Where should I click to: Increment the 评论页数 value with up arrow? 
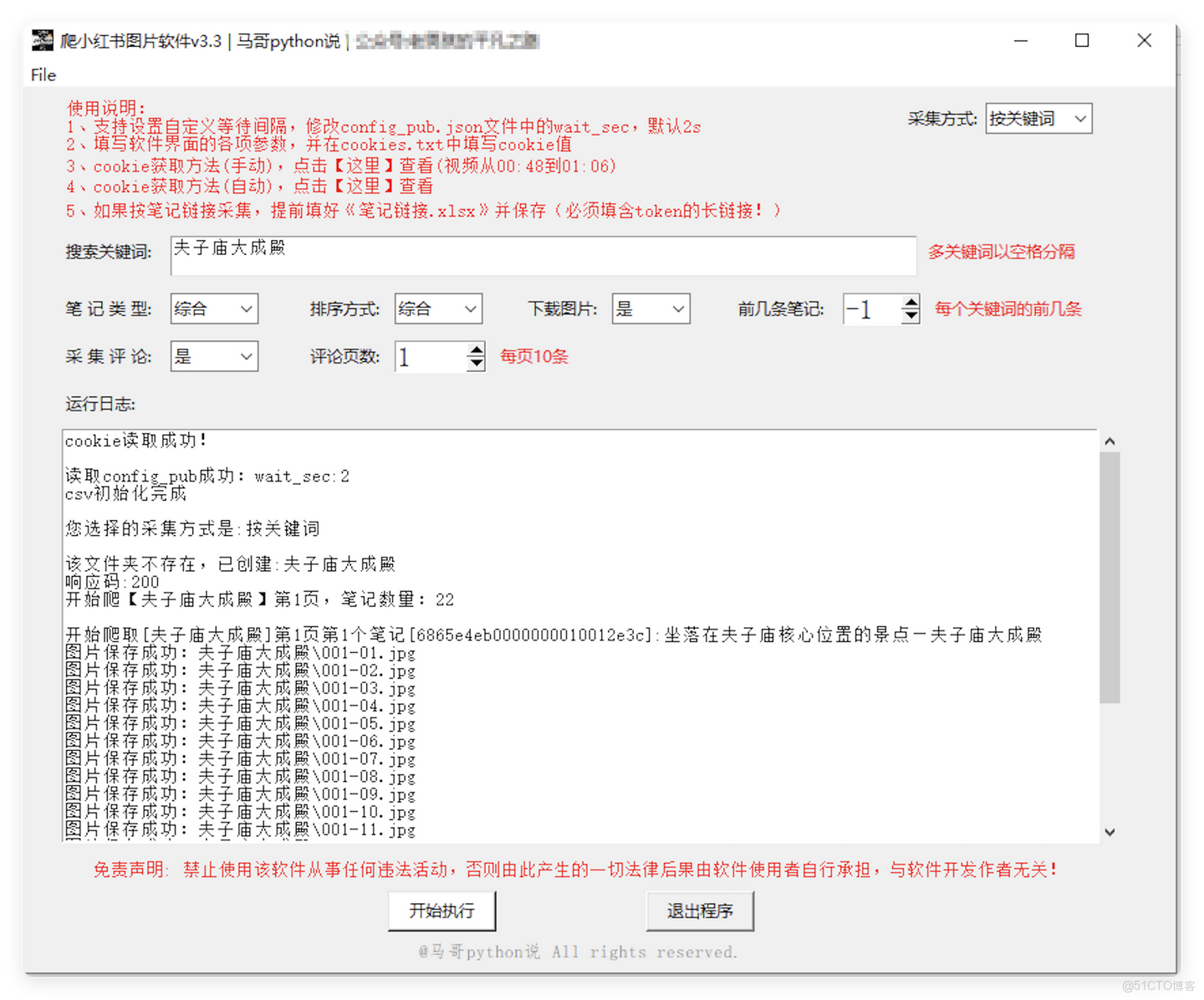(x=475, y=349)
